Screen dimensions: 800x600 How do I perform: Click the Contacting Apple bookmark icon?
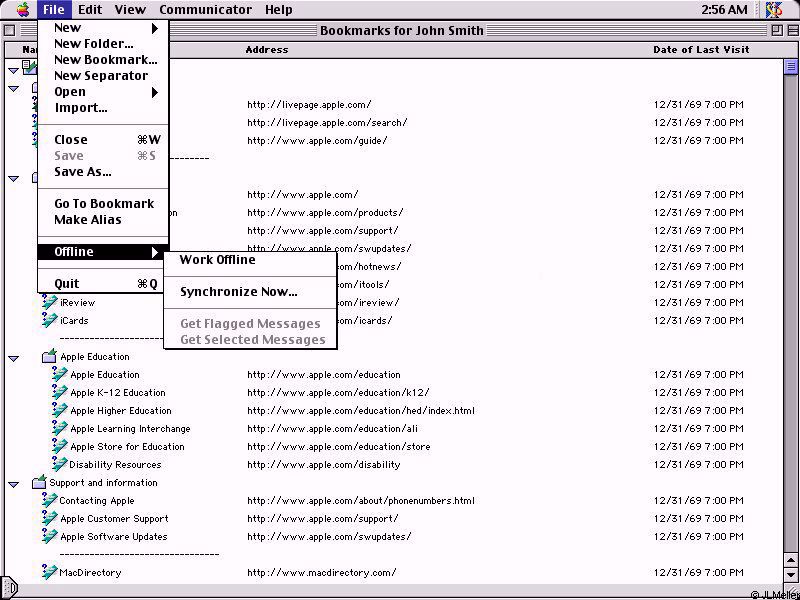coord(49,501)
